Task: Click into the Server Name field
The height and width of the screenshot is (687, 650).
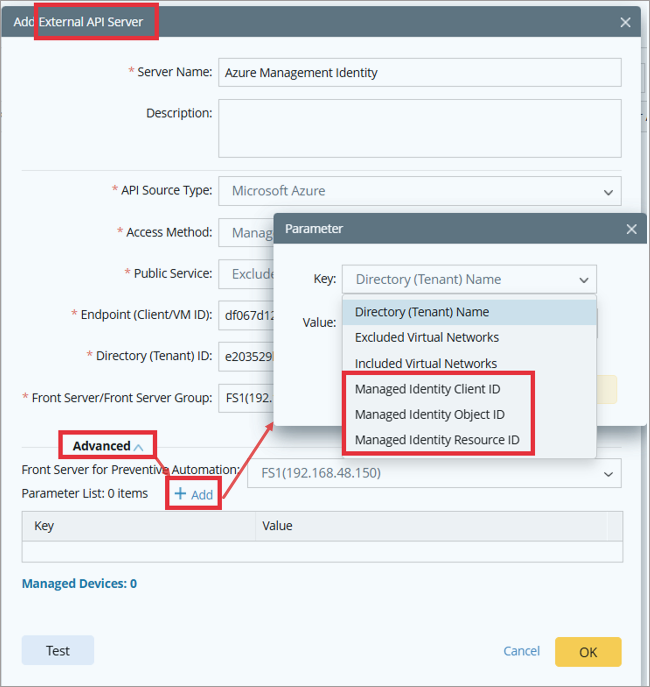Action: (419, 73)
